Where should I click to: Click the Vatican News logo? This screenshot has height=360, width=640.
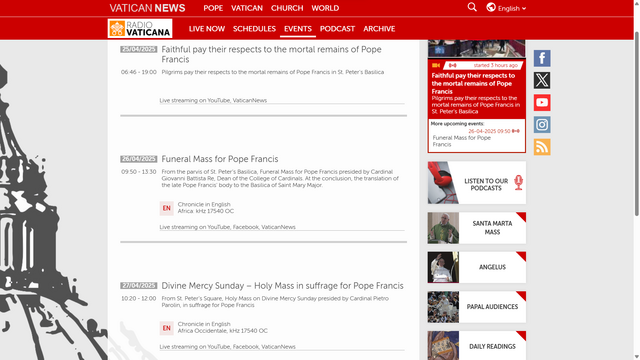(x=147, y=8)
